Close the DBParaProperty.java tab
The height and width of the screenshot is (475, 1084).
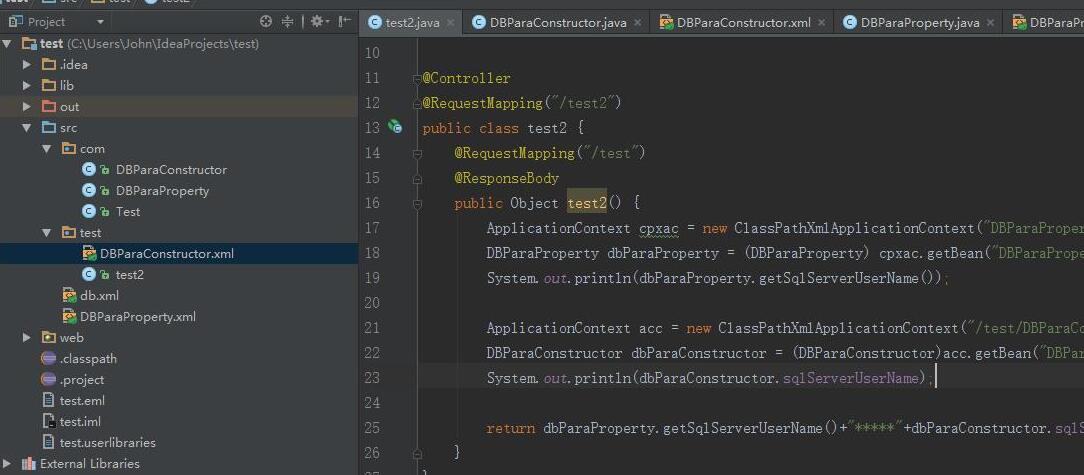pos(991,23)
